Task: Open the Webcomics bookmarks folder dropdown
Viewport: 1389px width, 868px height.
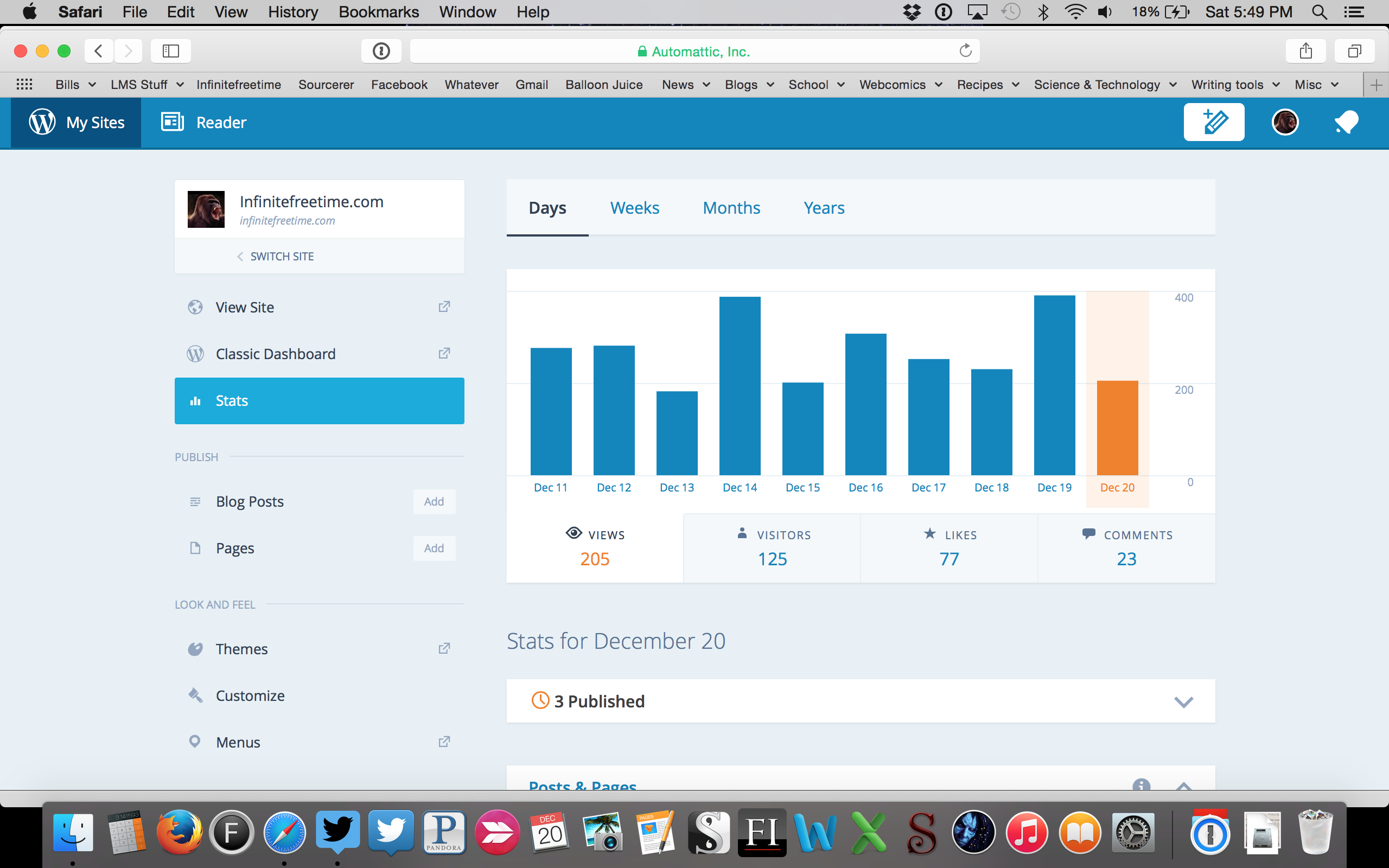Action: click(900, 85)
